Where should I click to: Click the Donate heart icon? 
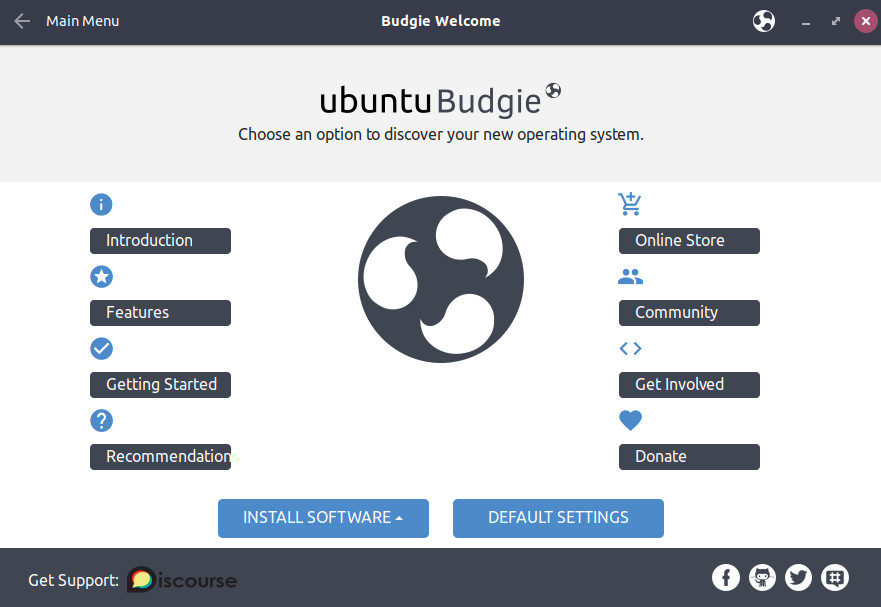tap(630, 420)
